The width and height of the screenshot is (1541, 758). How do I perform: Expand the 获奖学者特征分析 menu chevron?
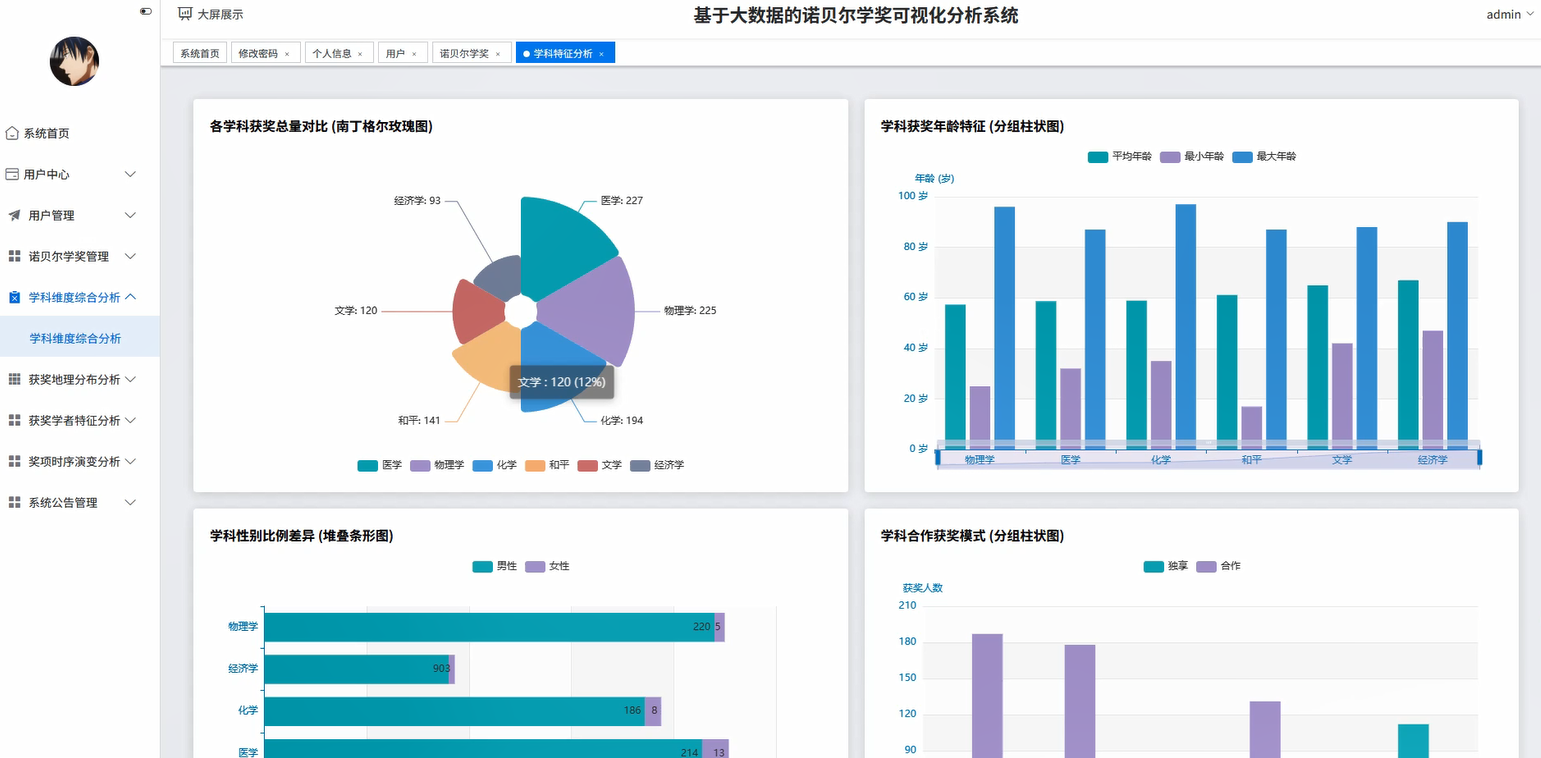click(x=130, y=420)
